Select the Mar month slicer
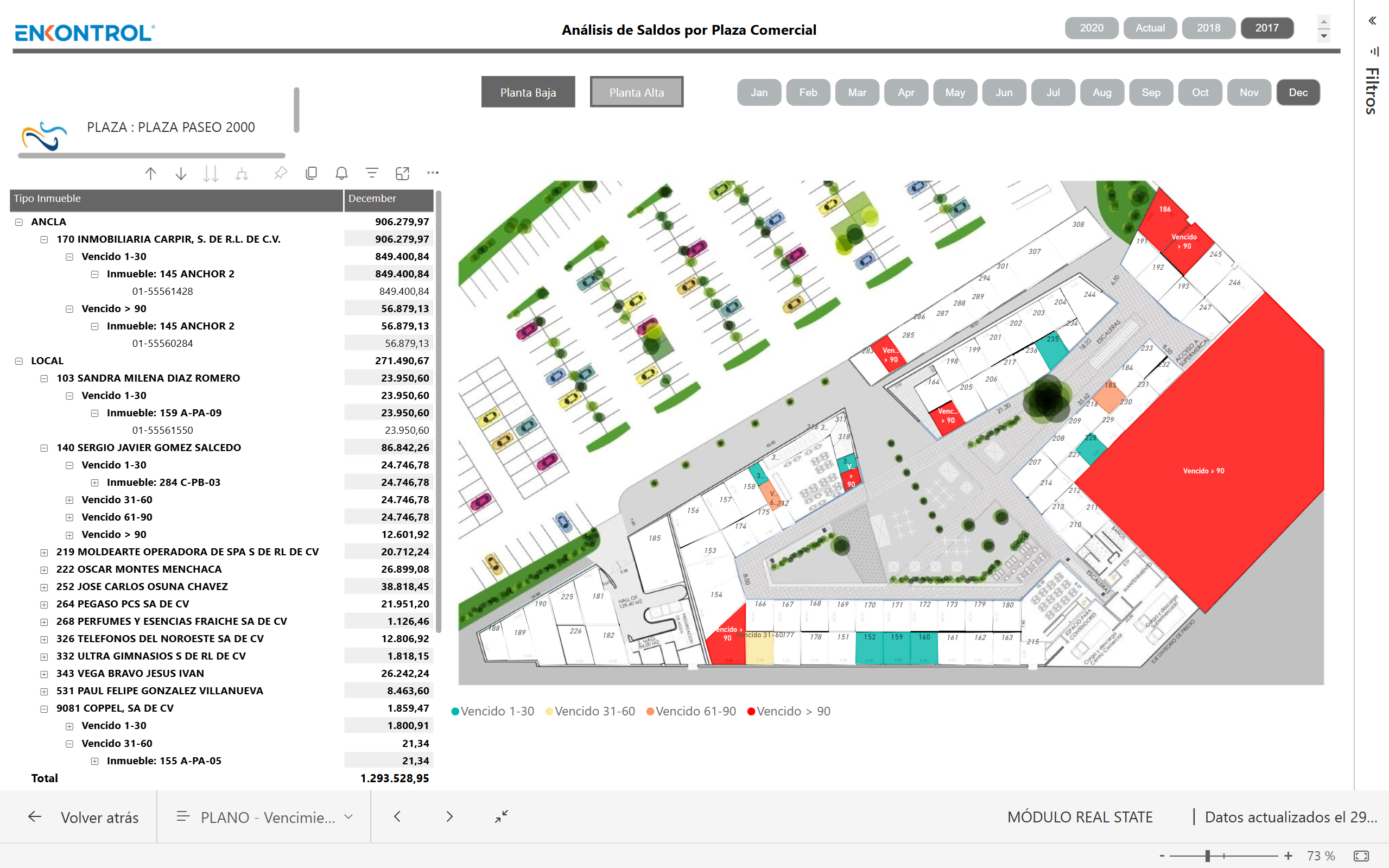This screenshot has width=1389, height=868. [857, 92]
